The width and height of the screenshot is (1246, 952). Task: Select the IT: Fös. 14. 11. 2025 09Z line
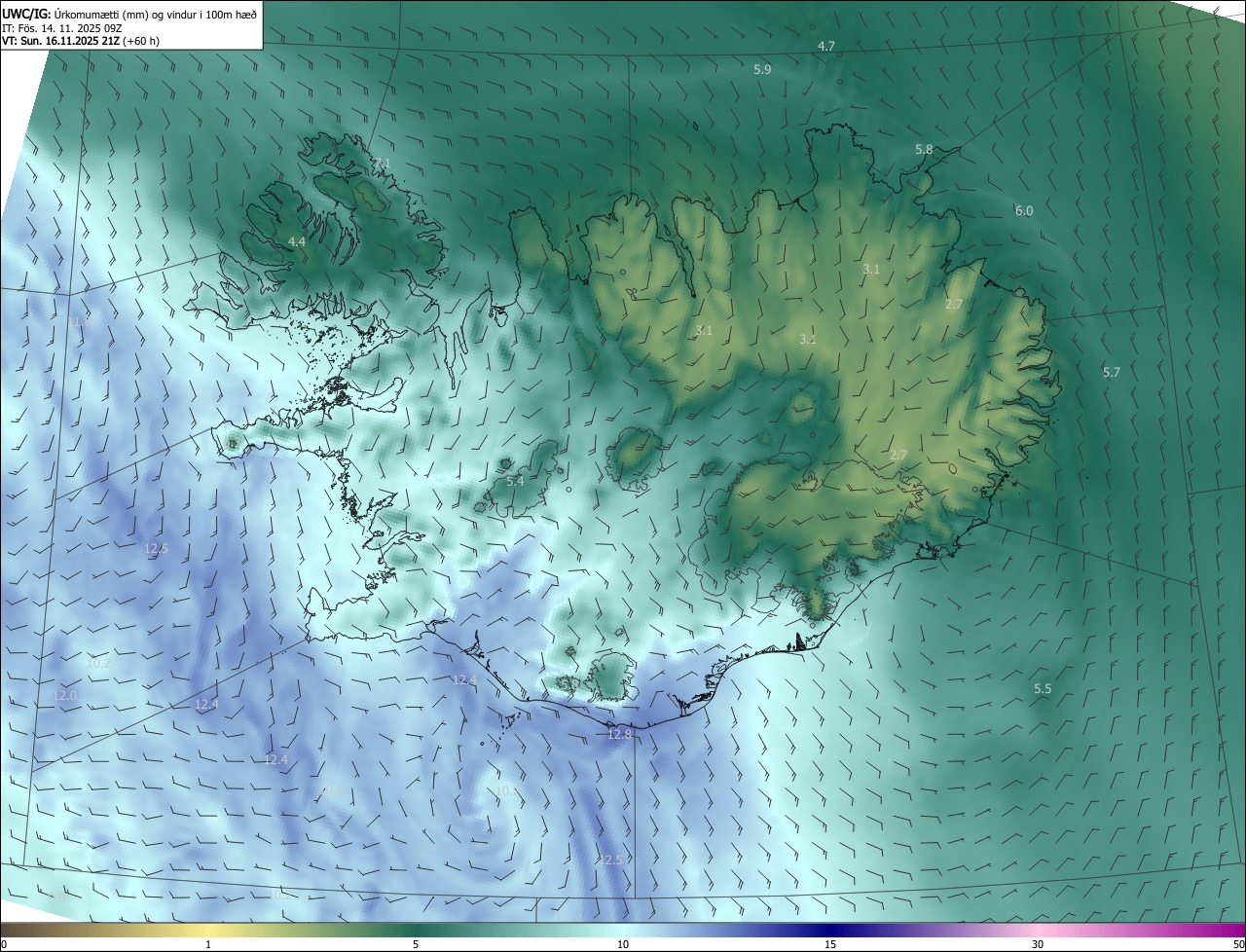click(61, 27)
